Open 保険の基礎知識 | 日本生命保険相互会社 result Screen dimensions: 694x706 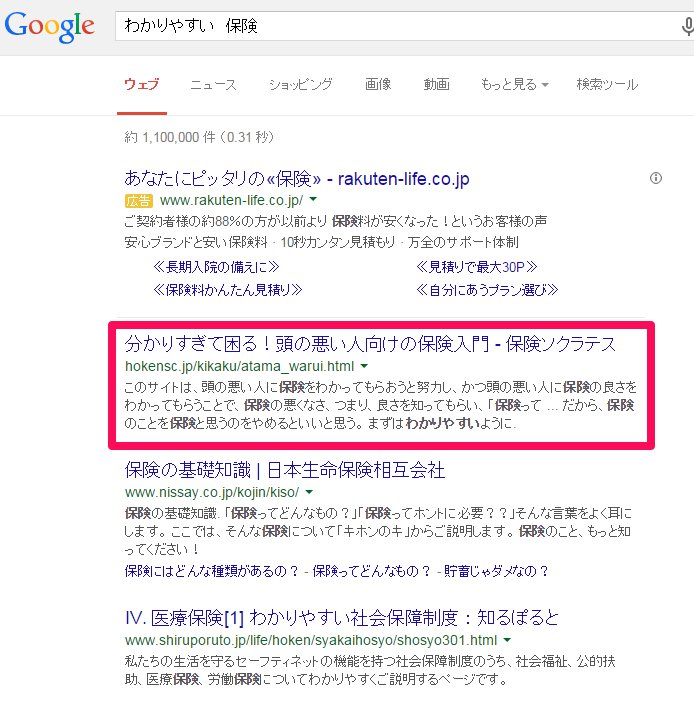pos(285,471)
